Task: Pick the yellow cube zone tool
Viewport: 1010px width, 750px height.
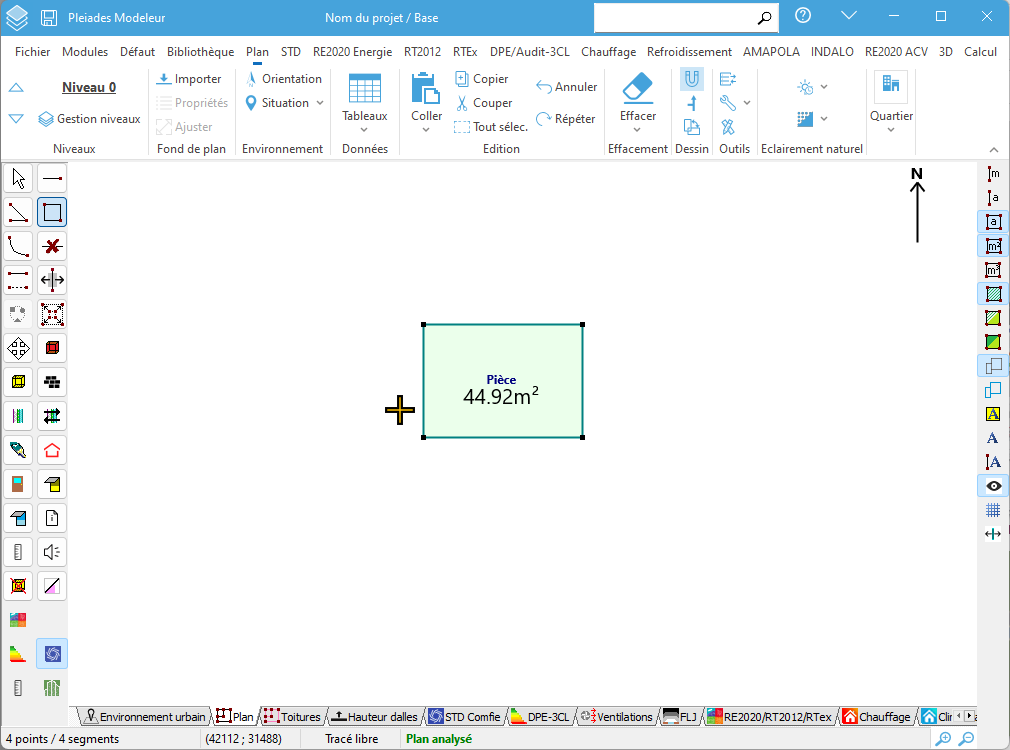Action: tap(18, 382)
